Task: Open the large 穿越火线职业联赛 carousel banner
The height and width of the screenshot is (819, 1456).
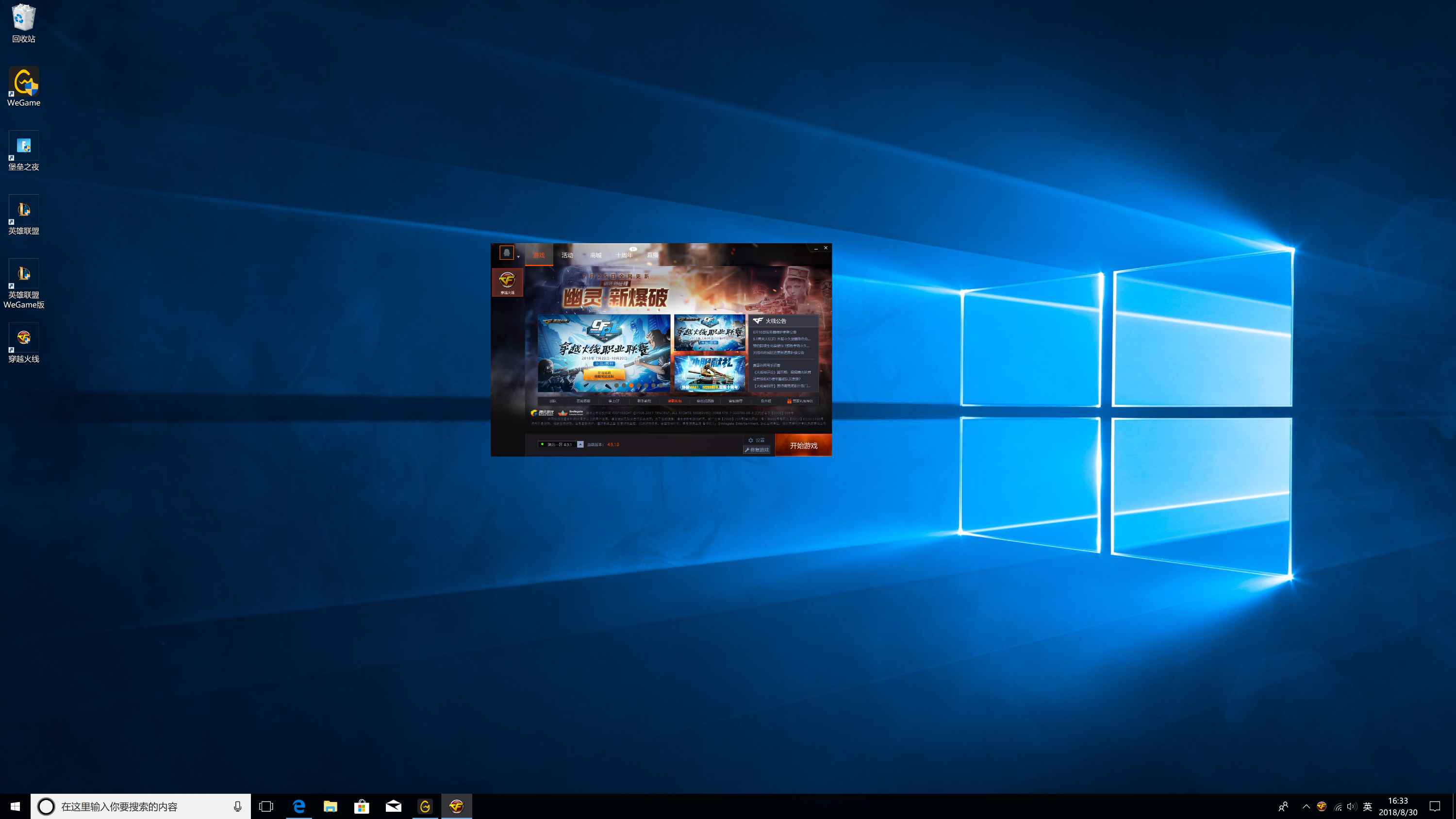Action: coord(604,353)
